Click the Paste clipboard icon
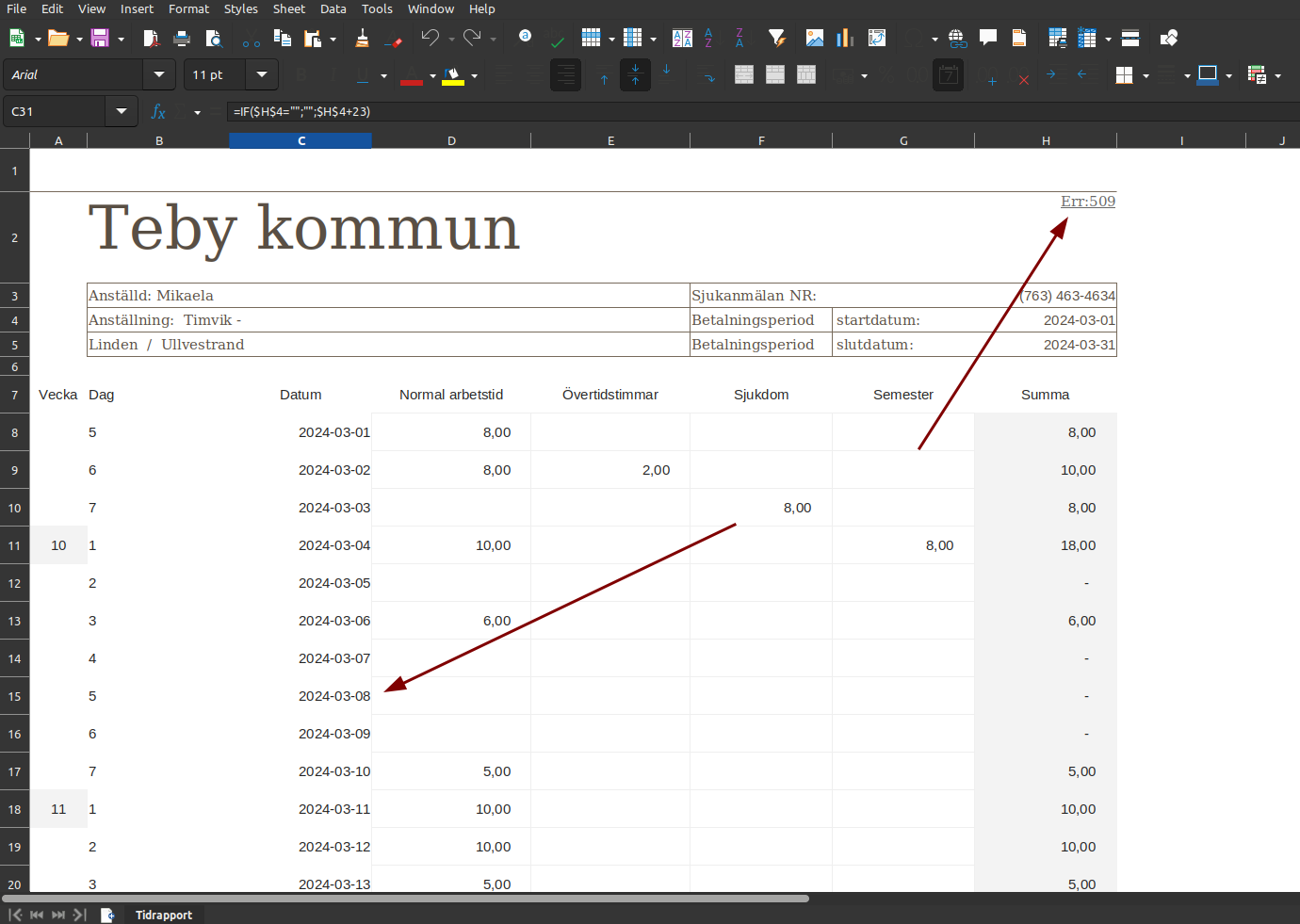 313,38
